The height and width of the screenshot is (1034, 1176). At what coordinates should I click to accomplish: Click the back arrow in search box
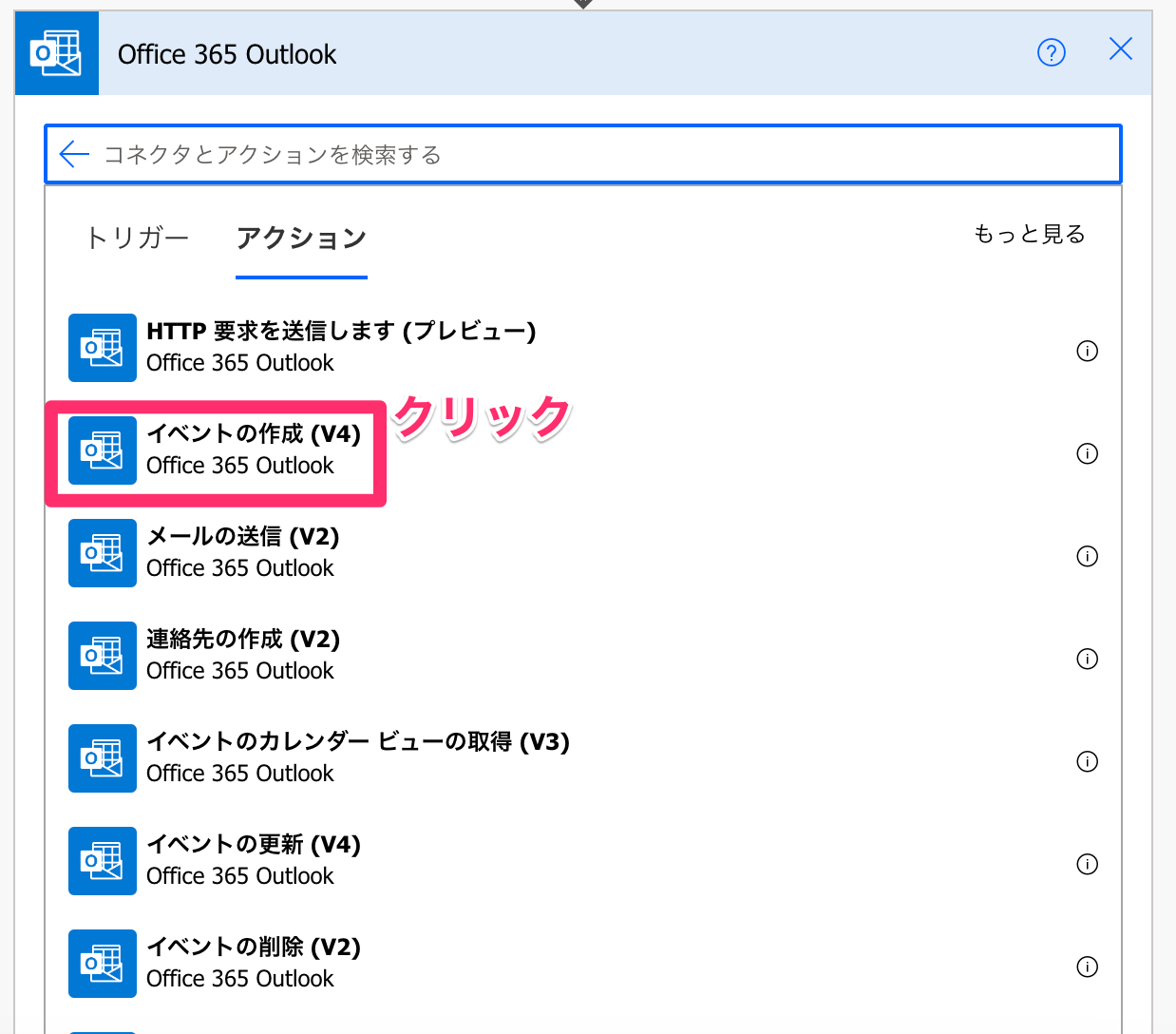point(74,154)
